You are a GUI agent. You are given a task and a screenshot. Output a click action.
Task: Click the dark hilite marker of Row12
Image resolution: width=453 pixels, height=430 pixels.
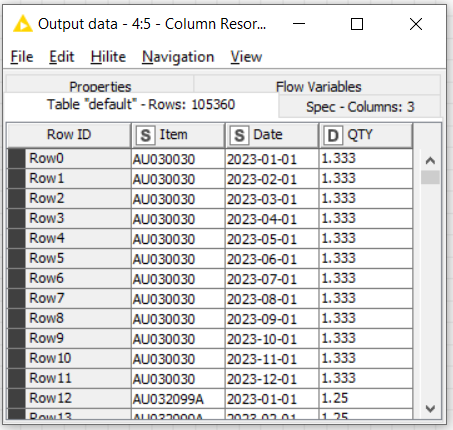pos(16,399)
